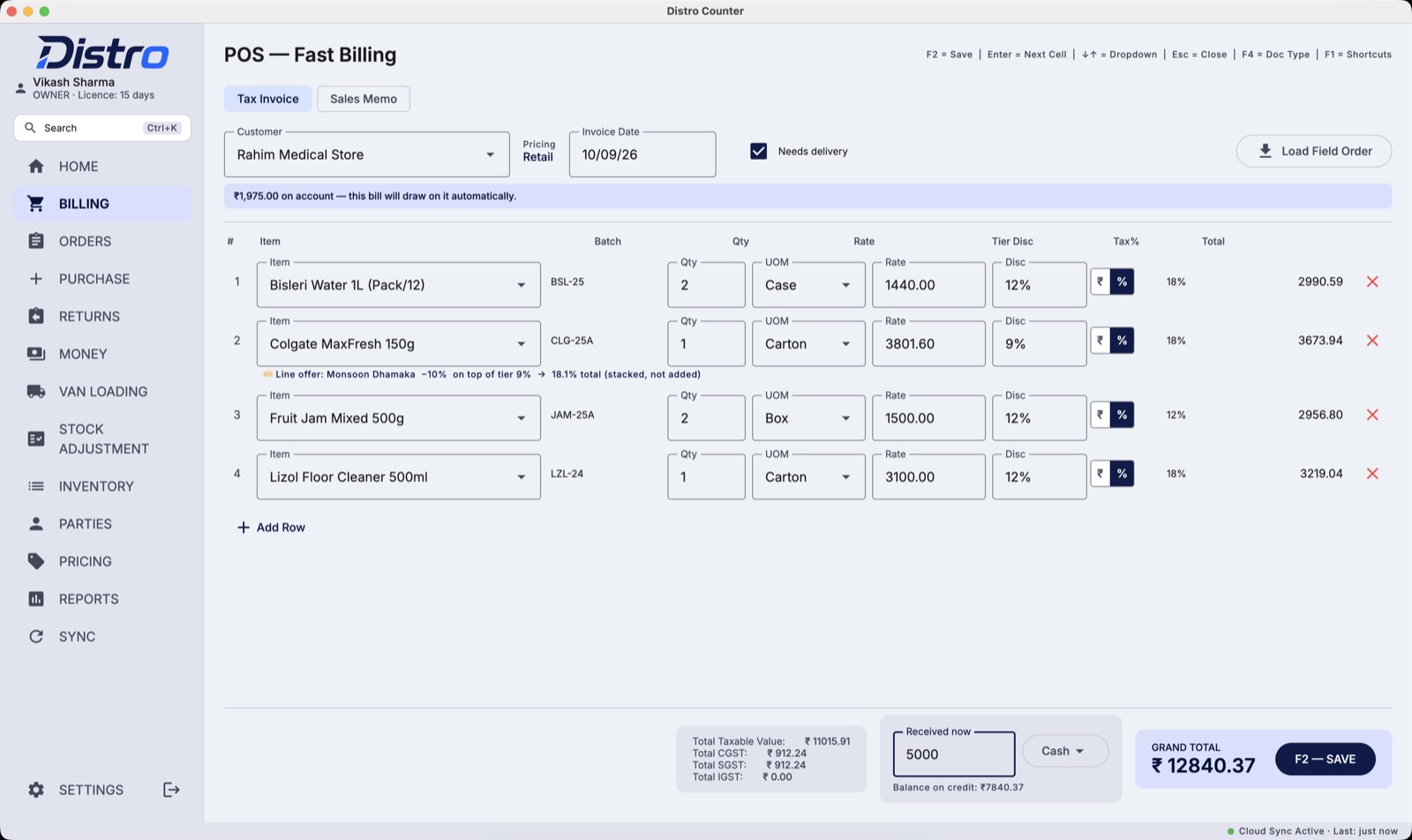Switch to the Tax Invoice tab
Viewport: 1412px width, 840px height.
(268, 99)
